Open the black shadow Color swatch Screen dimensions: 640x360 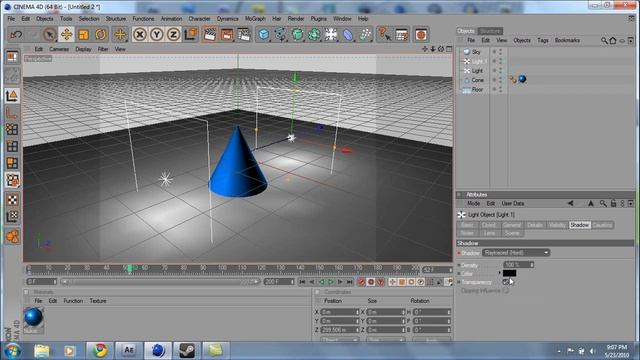tap(509, 273)
